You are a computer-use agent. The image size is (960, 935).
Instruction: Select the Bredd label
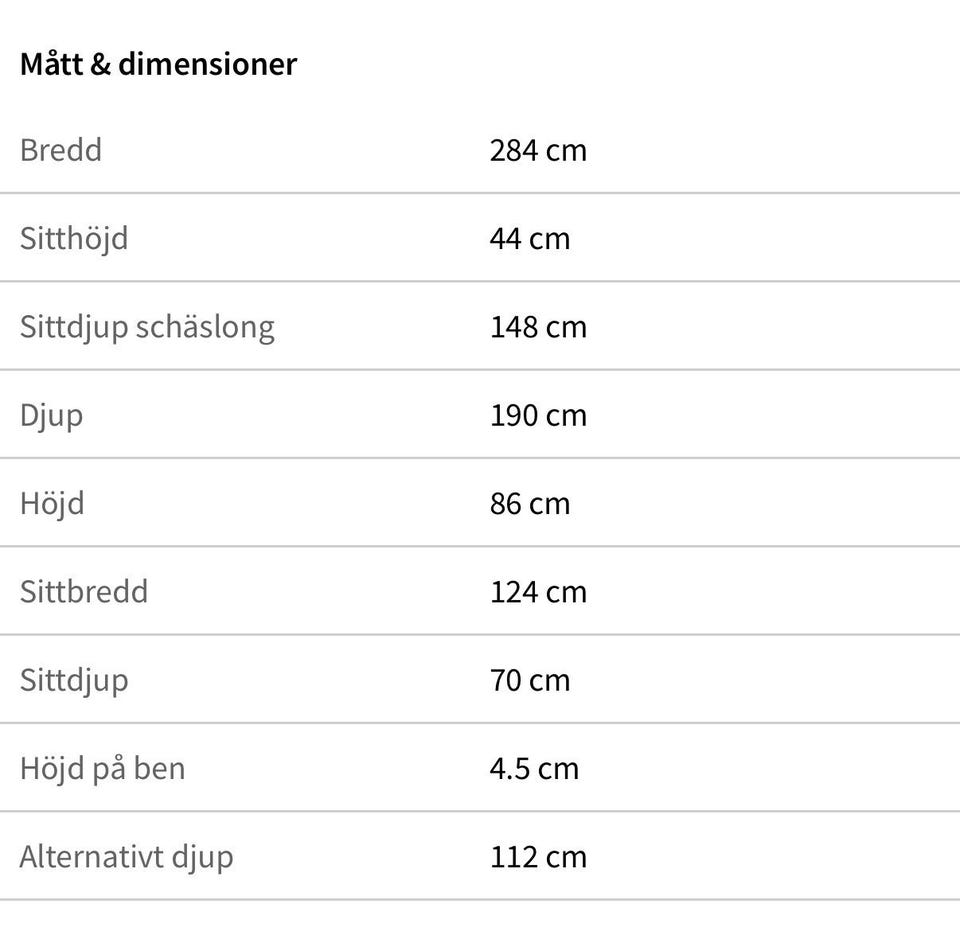(61, 150)
